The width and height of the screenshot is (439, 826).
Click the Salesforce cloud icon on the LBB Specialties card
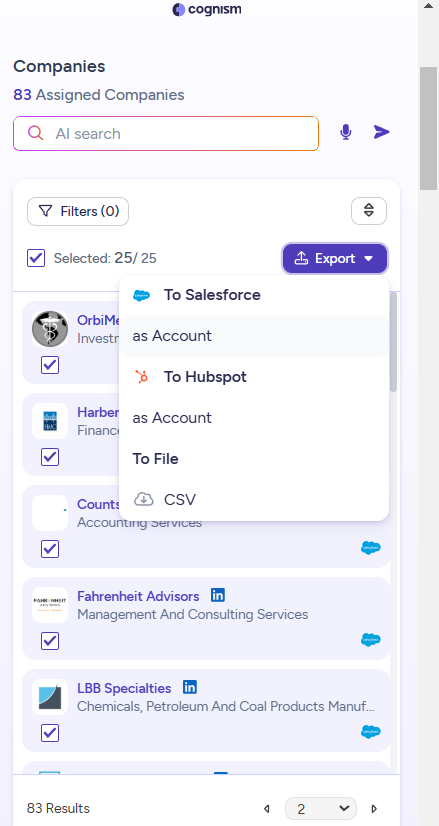point(370,732)
